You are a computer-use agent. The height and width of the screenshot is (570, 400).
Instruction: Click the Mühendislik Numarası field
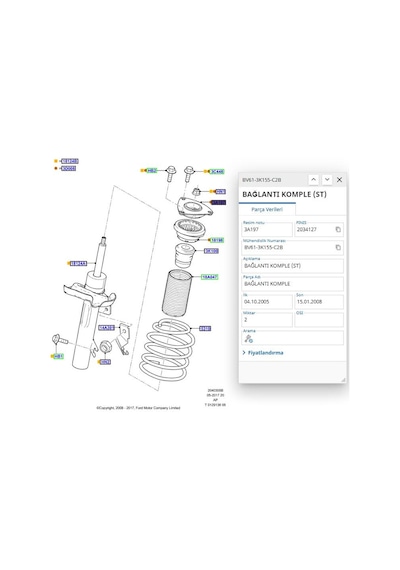(x=293, y=247)
